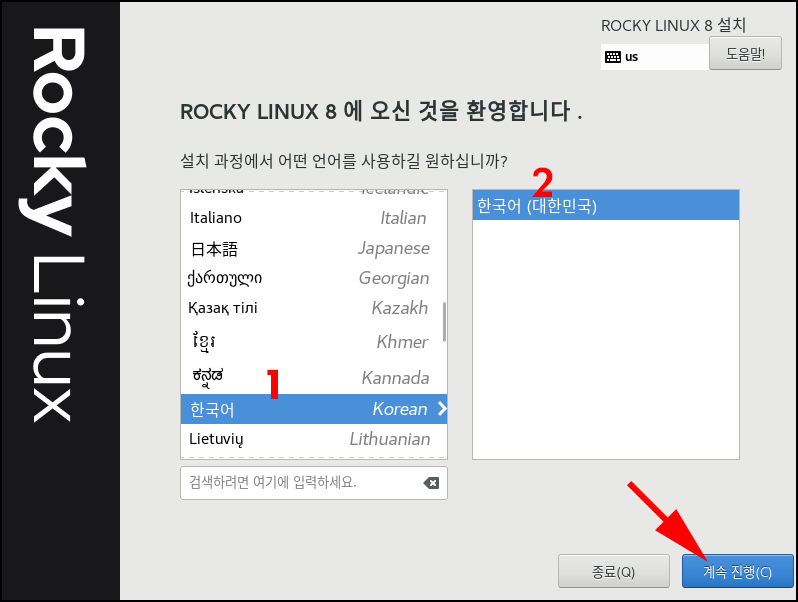Select Lietuvių Lithuanian language row
This screenshot has height=602, width=798.
point(314,439)
